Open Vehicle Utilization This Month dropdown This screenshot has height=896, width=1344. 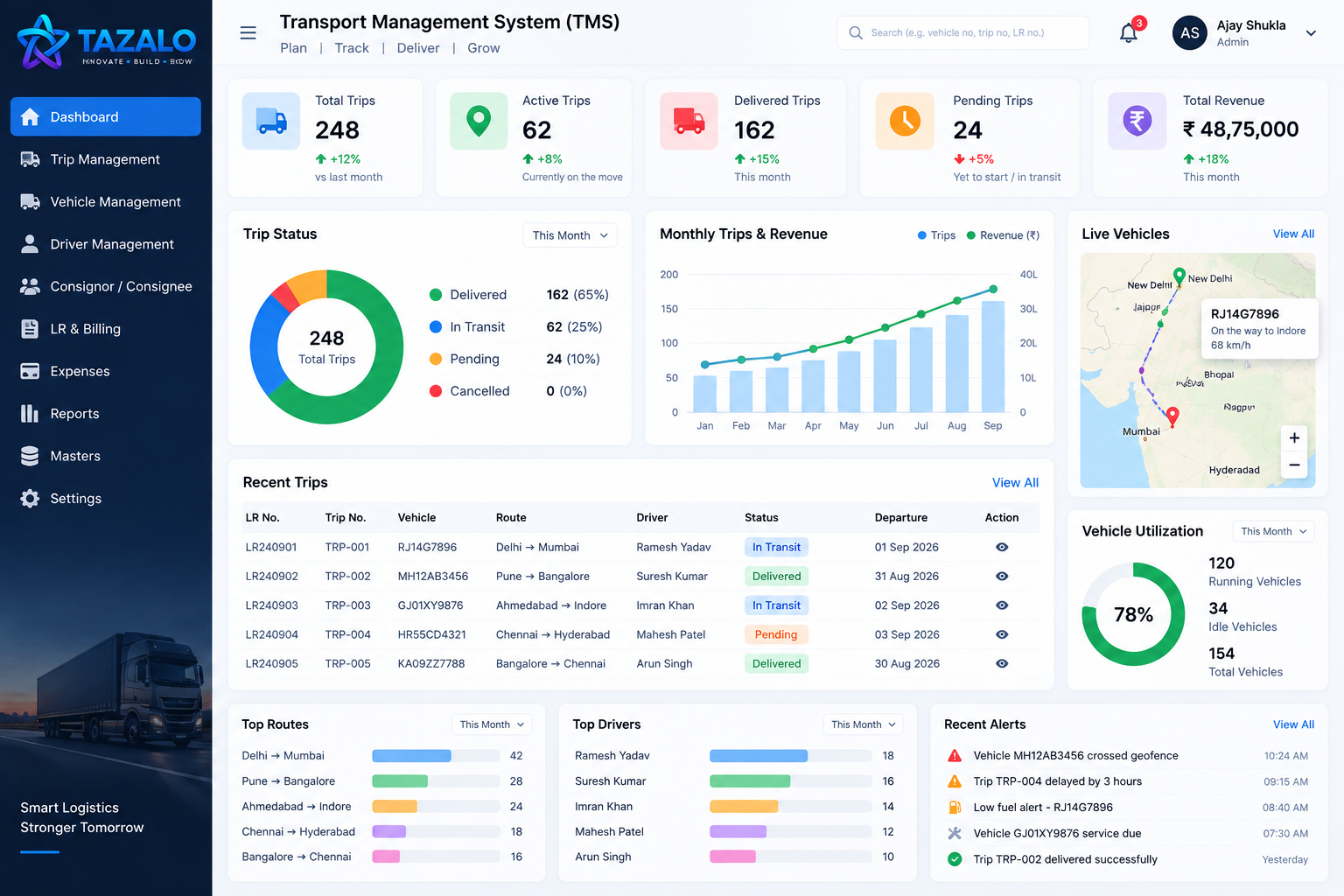[1273, 531]
